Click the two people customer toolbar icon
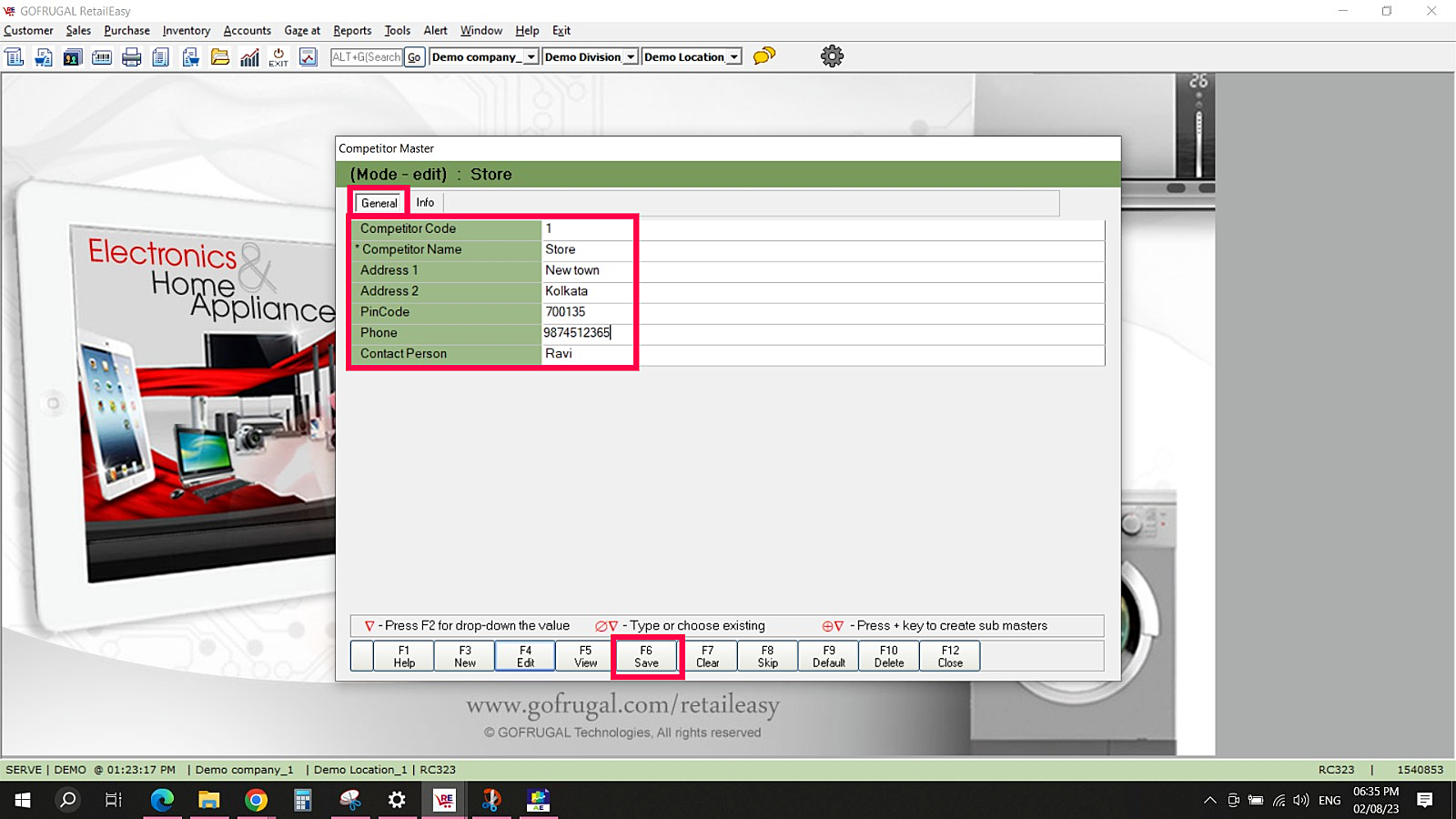The image size is (1456, 819). pos(73,57)
